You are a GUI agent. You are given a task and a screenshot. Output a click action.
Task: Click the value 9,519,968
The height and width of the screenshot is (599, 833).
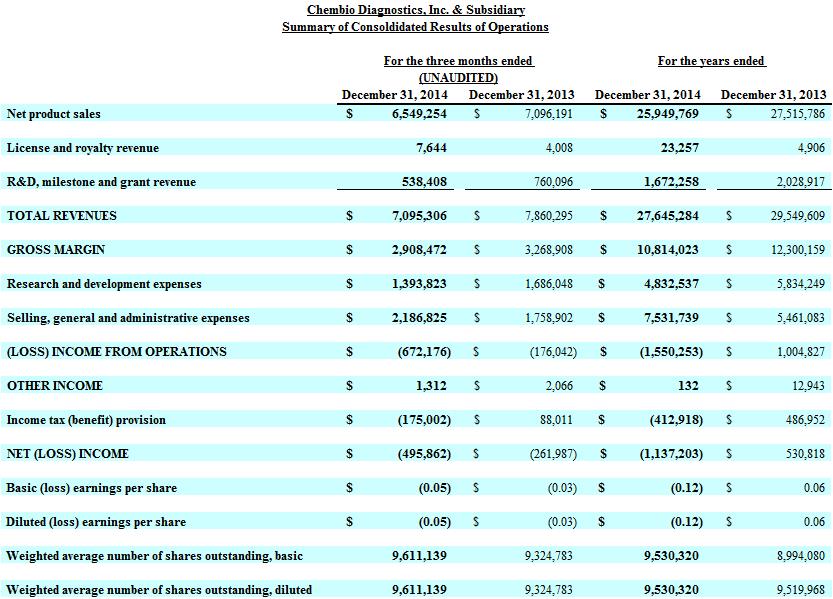[801, 589]
